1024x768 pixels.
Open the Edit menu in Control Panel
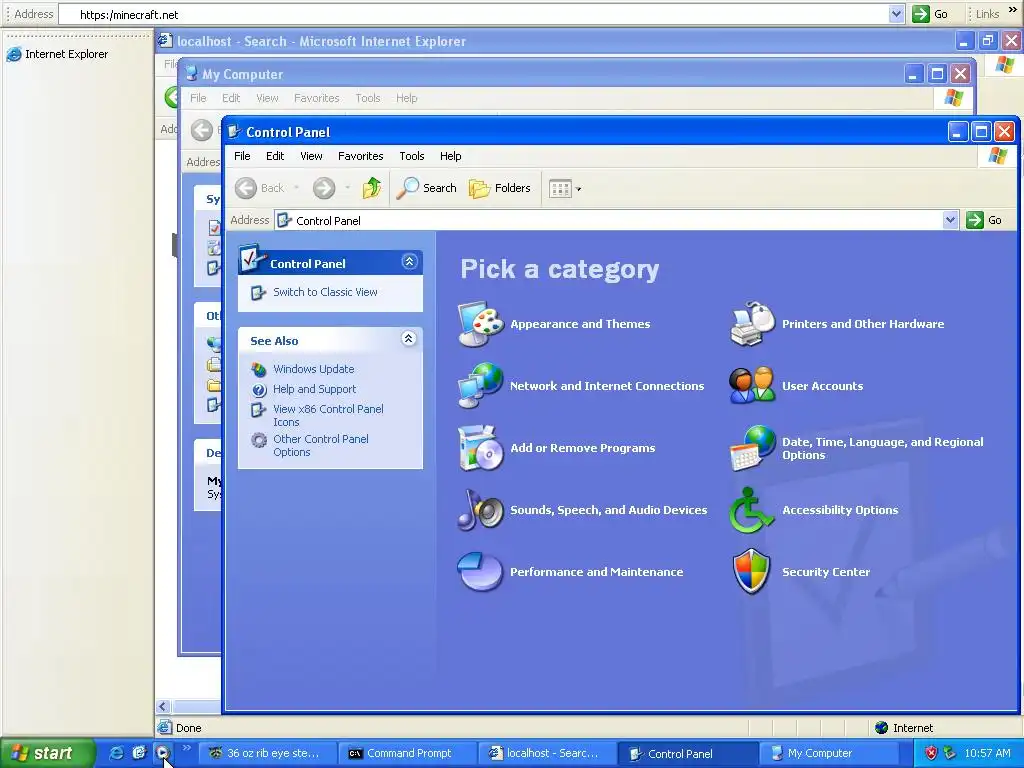[275, 156]
